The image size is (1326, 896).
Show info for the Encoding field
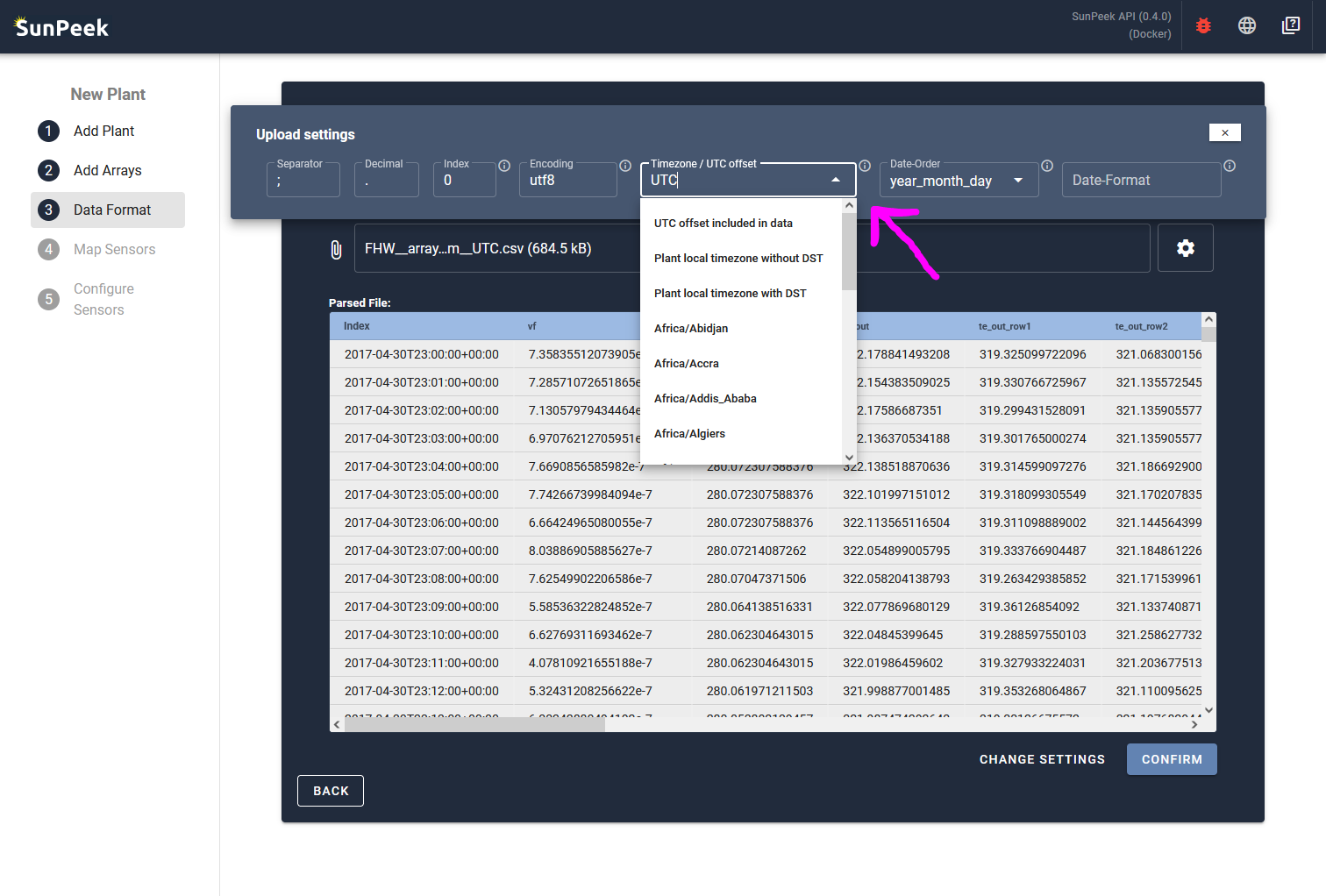click(625, 166)
